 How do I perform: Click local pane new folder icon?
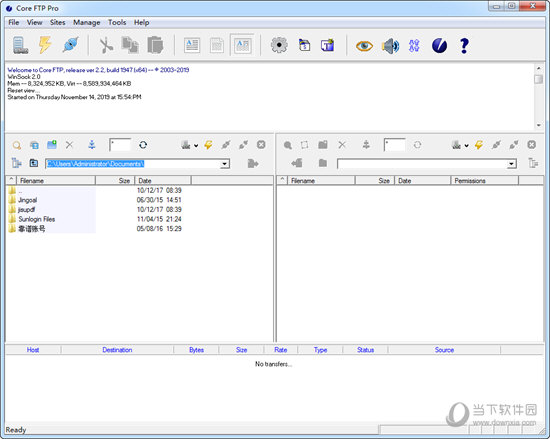[52, 144]
